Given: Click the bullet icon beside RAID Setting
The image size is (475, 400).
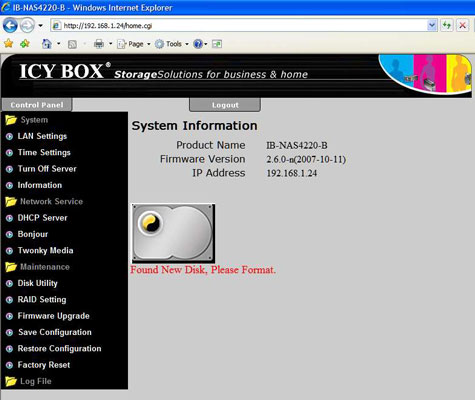Looking at the screenshot, I should click(10, 300).
